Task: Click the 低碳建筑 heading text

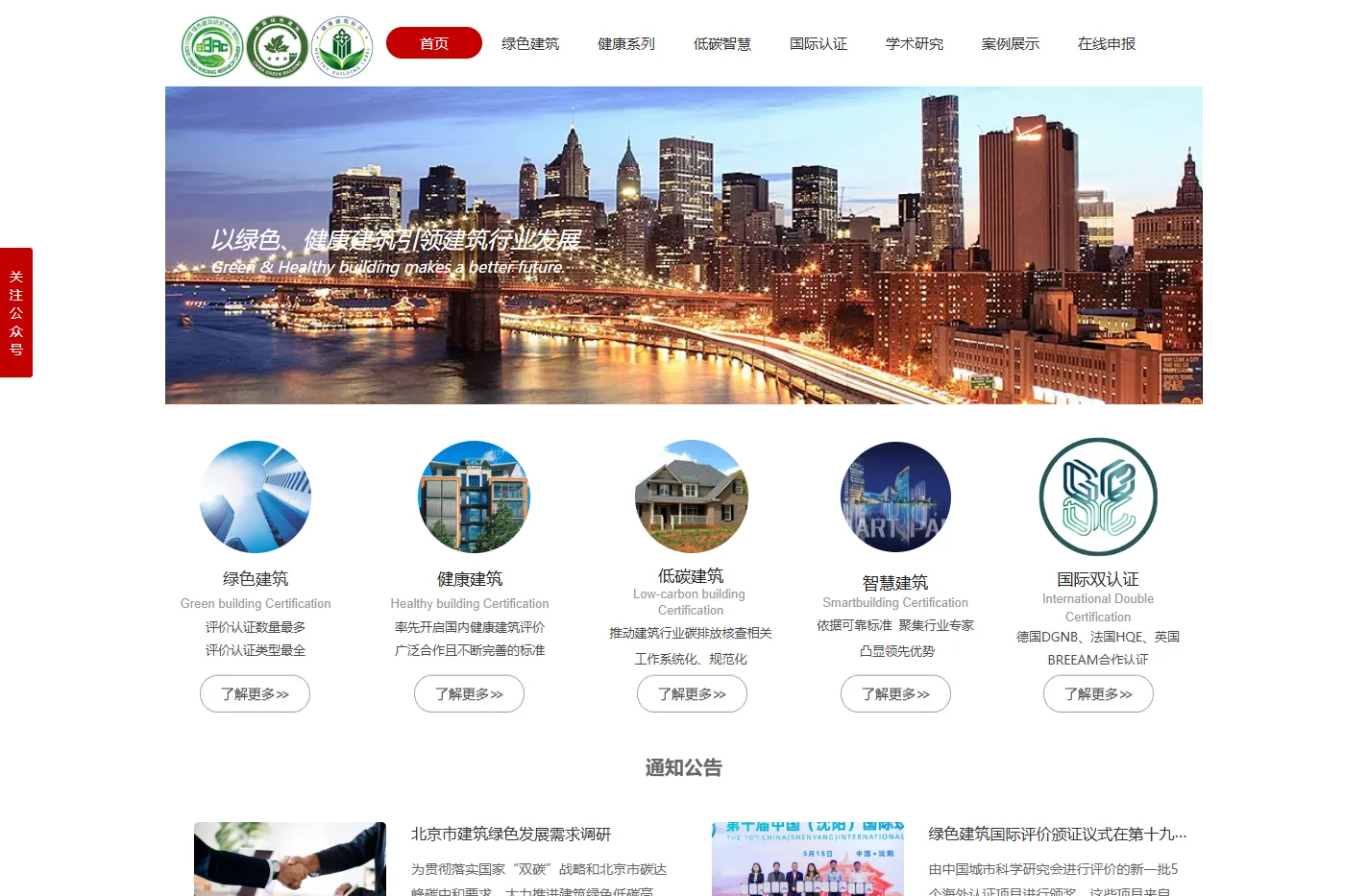Action: pos(691,575)
